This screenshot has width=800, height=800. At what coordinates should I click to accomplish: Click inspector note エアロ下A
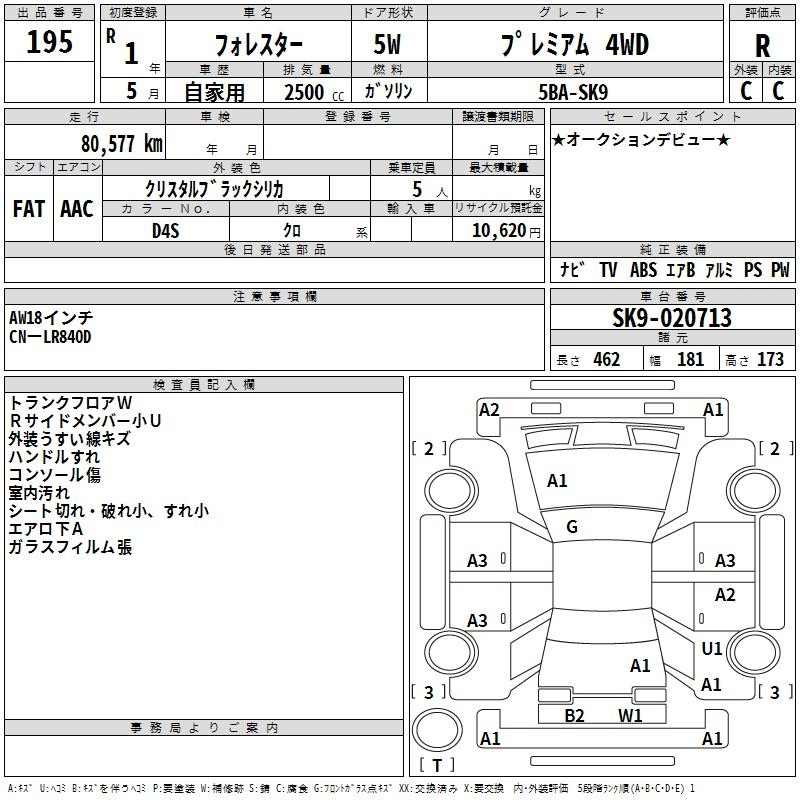pyautogui.click(x=46, y=529)
